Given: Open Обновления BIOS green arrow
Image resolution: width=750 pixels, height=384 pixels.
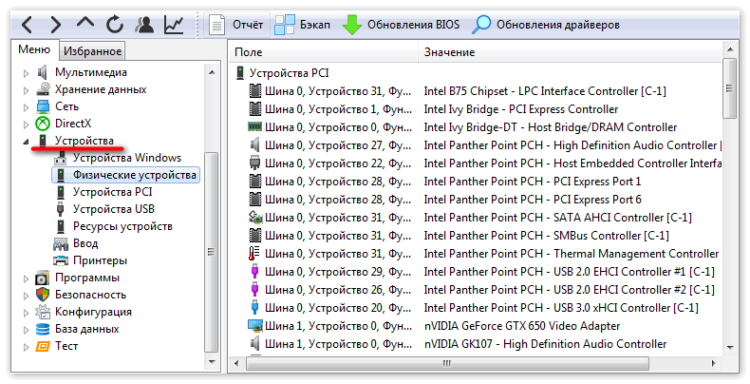Looking at the screenshot, I should tap(401, 24).
